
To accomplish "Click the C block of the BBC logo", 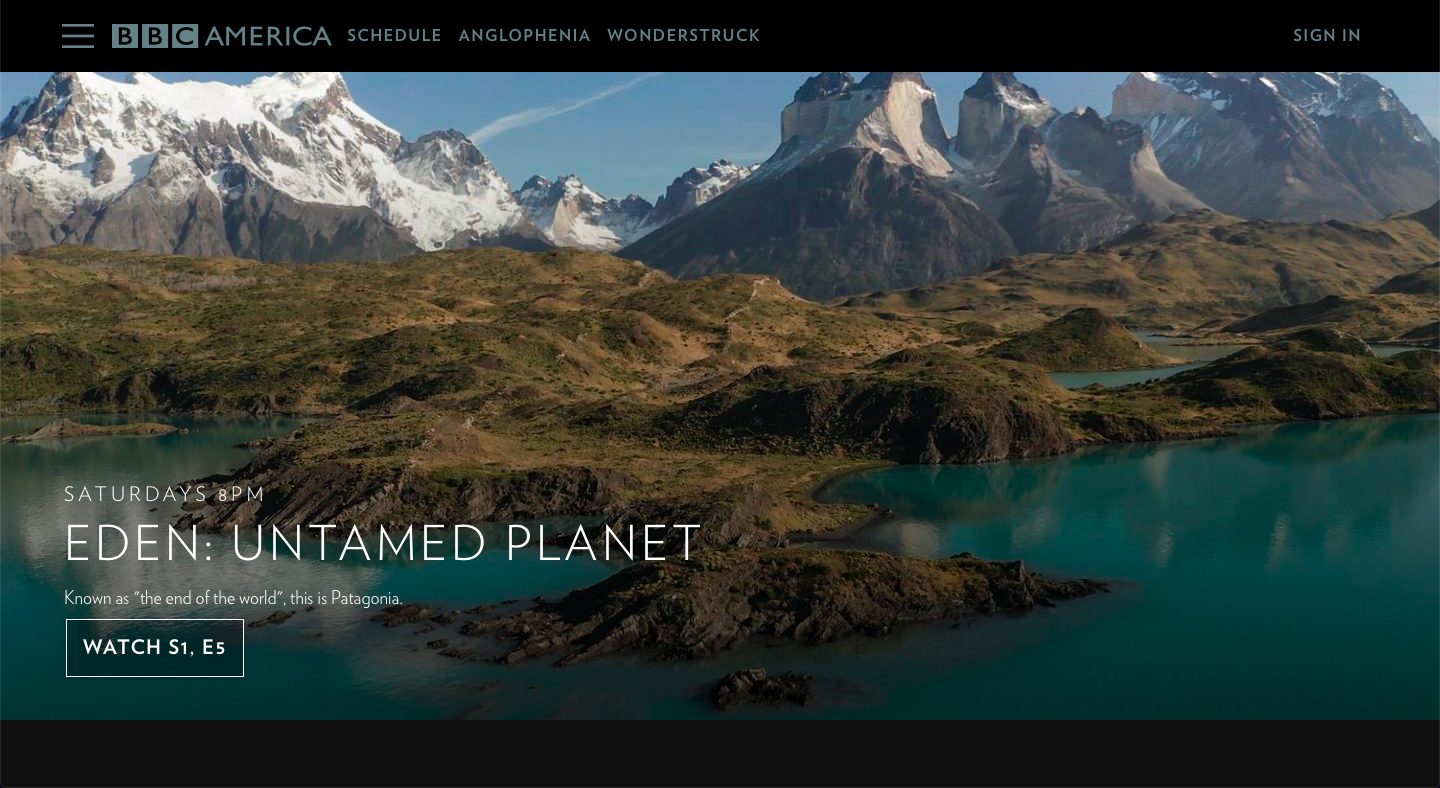I will (x=185, y=36).
